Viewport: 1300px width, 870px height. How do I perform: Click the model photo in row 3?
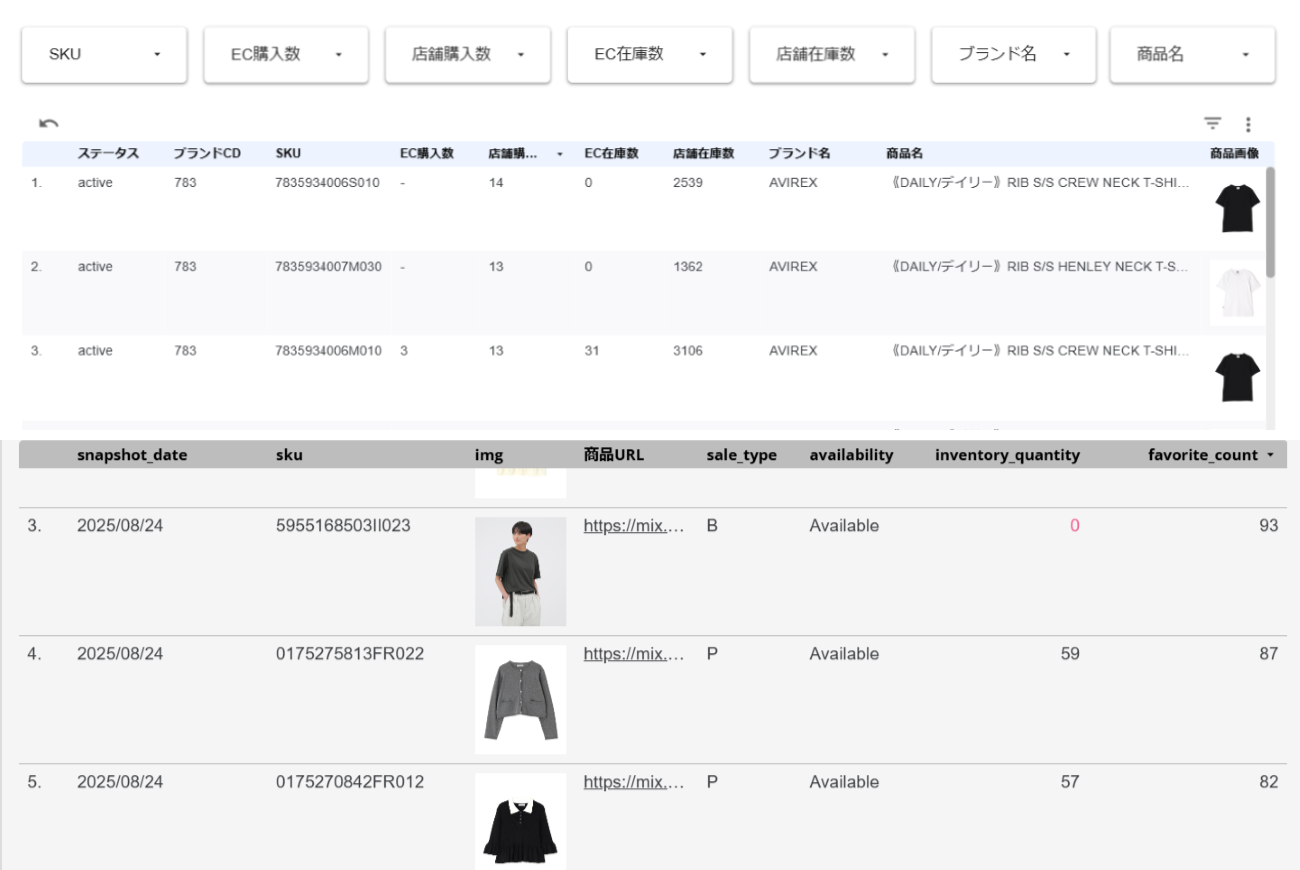click(520, 571)
